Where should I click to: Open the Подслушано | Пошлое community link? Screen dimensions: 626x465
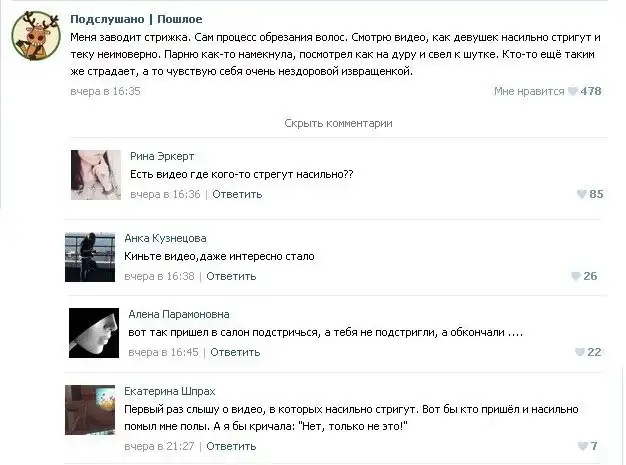tap(136, 19)
